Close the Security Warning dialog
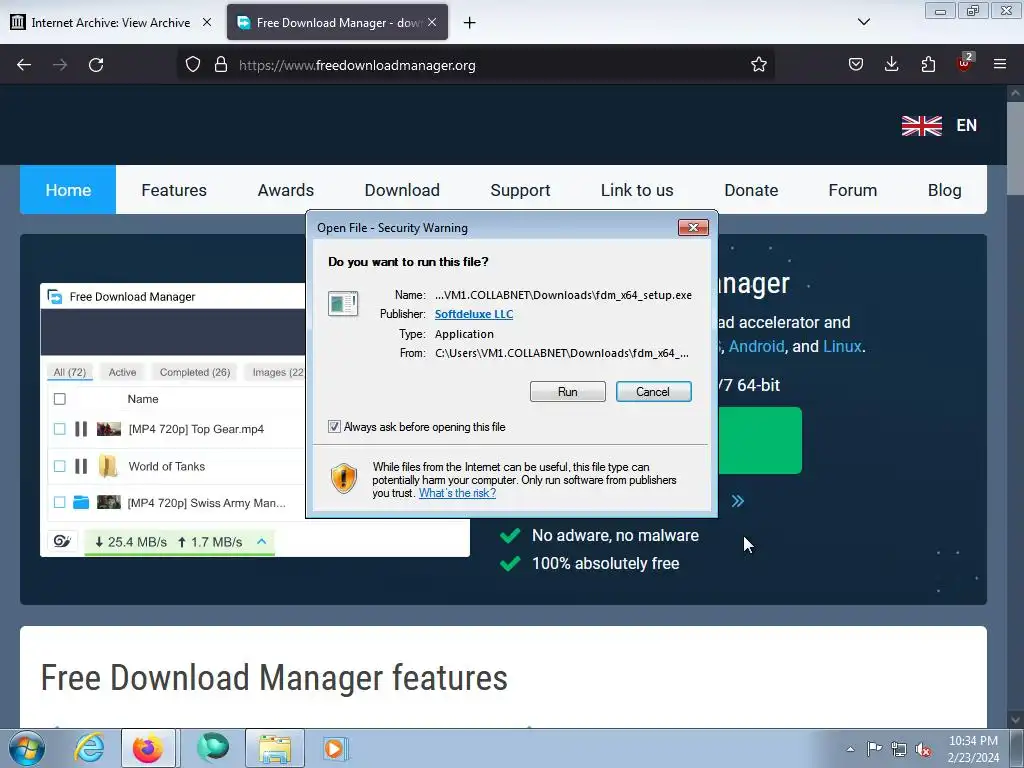 (693, 227)
